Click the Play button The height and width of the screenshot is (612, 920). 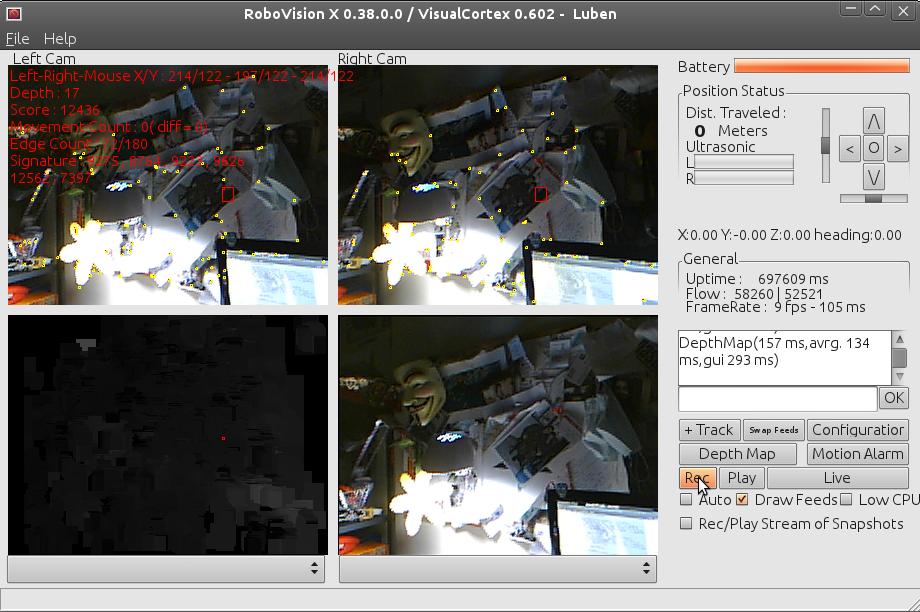click(x=742, y=478)
